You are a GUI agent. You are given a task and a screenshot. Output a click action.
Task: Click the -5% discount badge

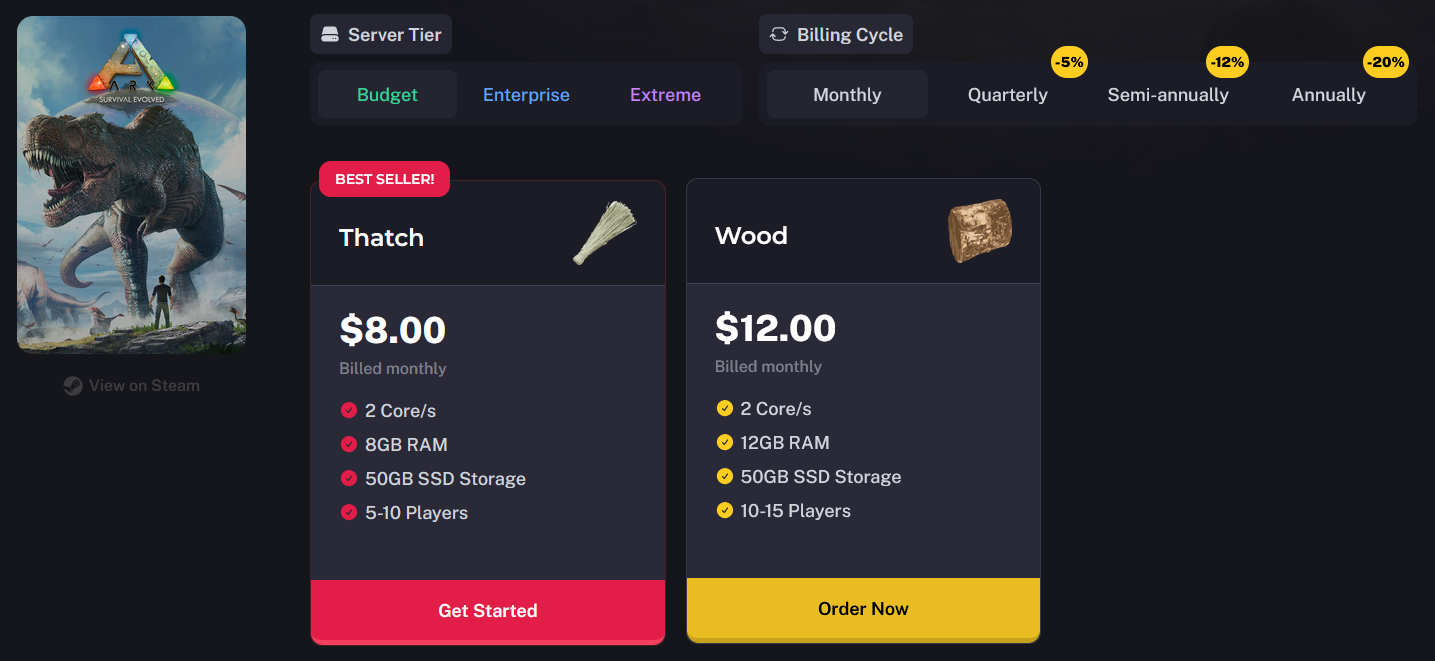coord(1069,62)
